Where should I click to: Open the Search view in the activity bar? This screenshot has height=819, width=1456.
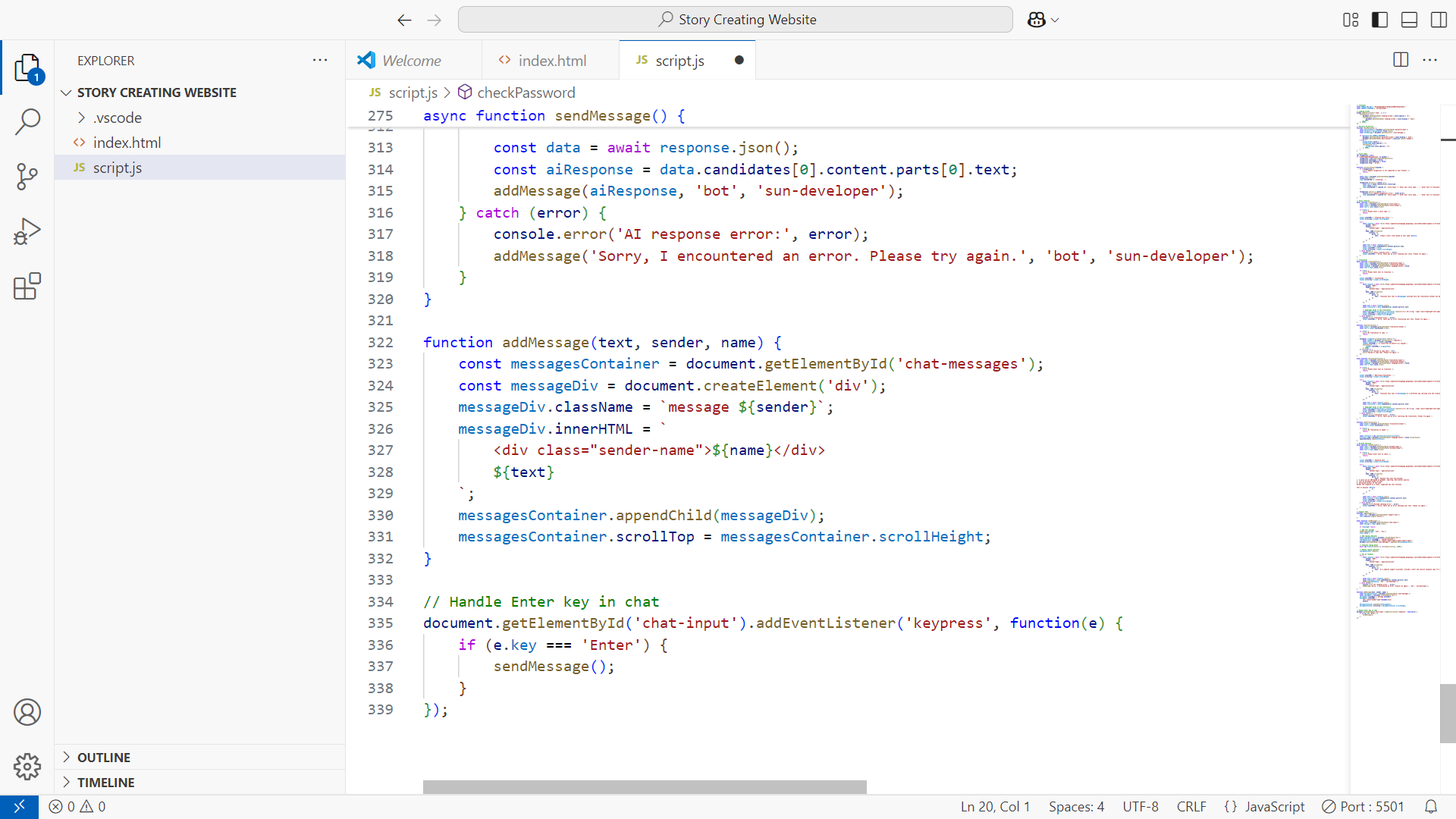tap(27, 121)
